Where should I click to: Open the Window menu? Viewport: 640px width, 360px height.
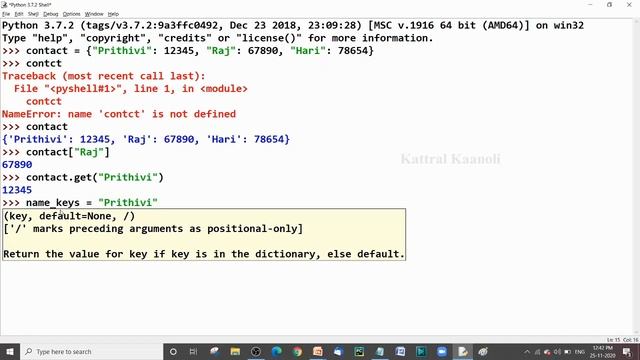pyautogui.click(x=94, y=14)
